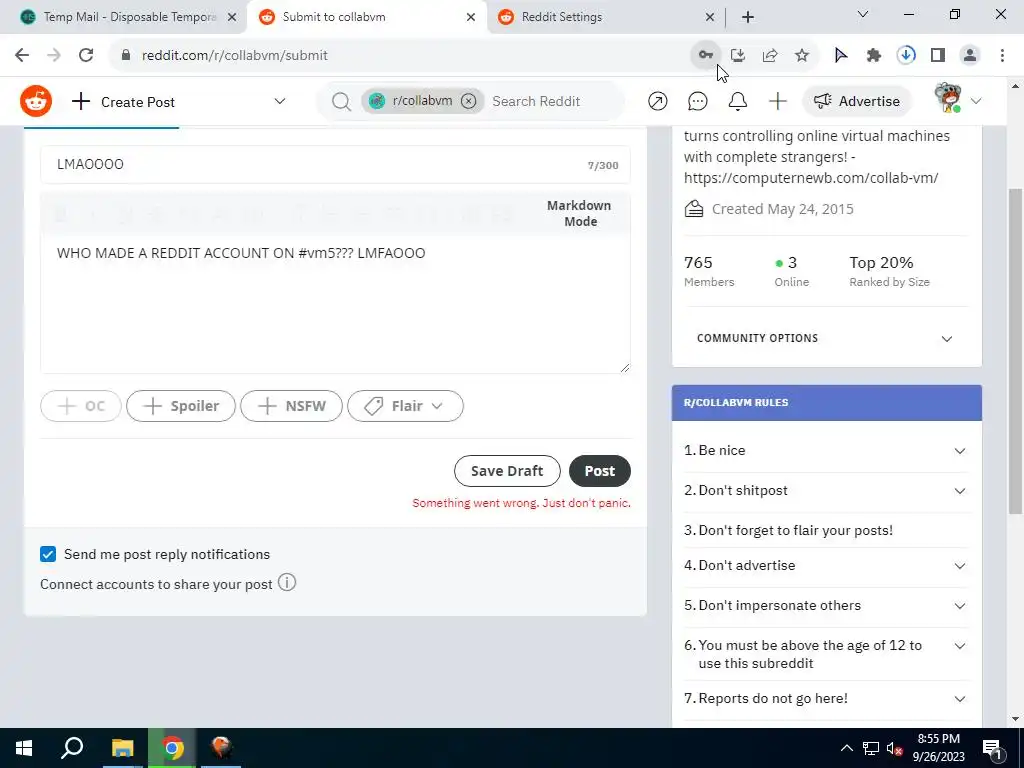Close the Temp Mail tab
Image resolution: width=1024 pixels, height=768 pixels.
(x=232, y=17)
